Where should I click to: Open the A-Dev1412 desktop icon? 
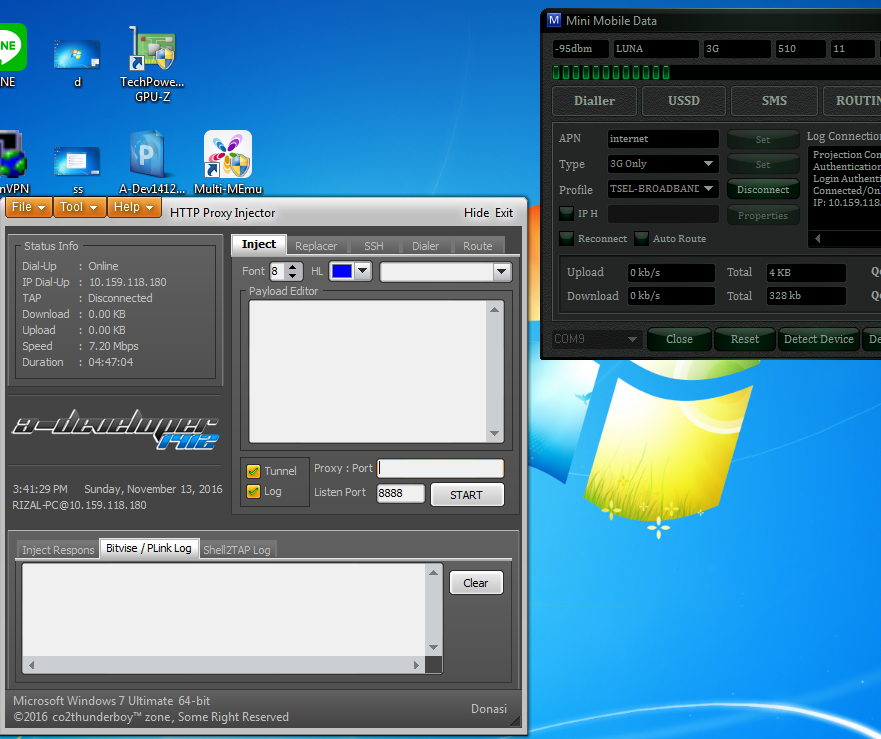(152, 163)
